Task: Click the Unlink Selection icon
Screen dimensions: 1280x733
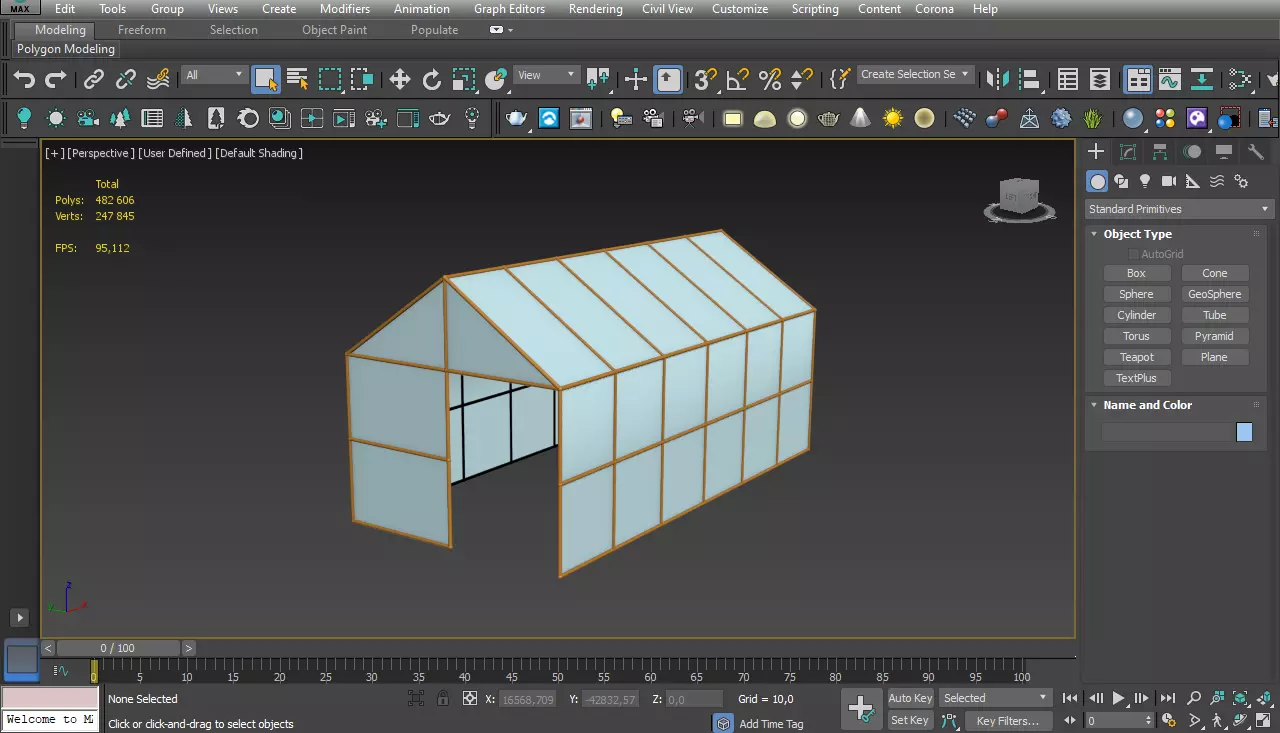Action: pyautogui.click(x=126, y=79)
